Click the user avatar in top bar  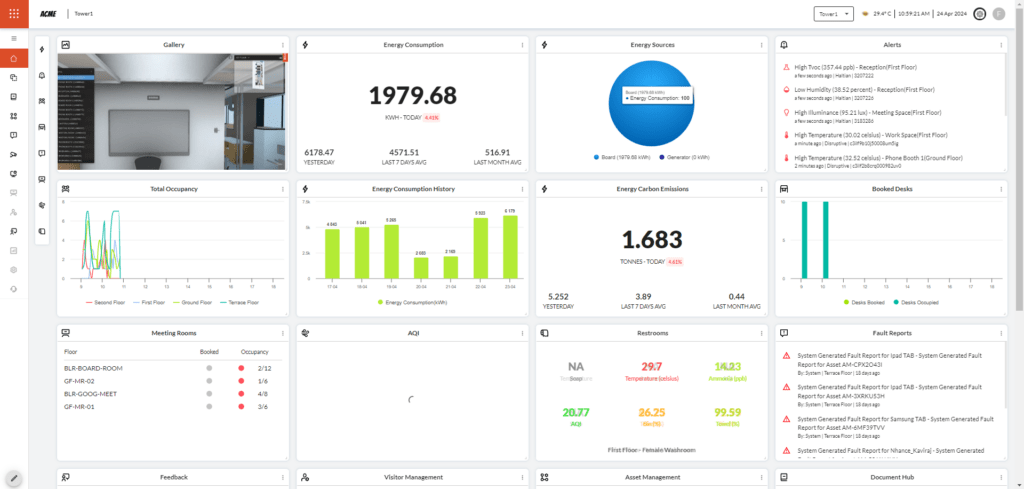[x=998, y=14]
